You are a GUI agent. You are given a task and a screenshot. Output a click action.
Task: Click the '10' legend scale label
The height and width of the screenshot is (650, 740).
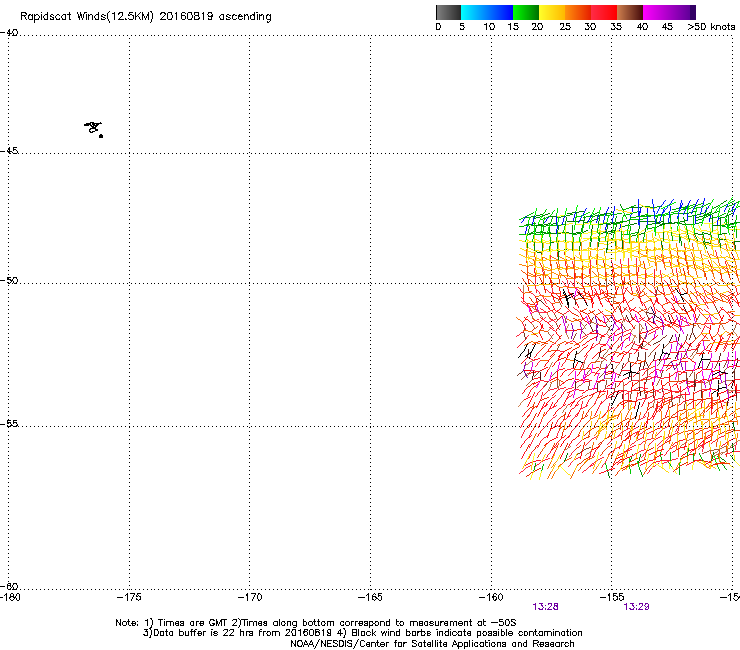click(x=489, y=27)
